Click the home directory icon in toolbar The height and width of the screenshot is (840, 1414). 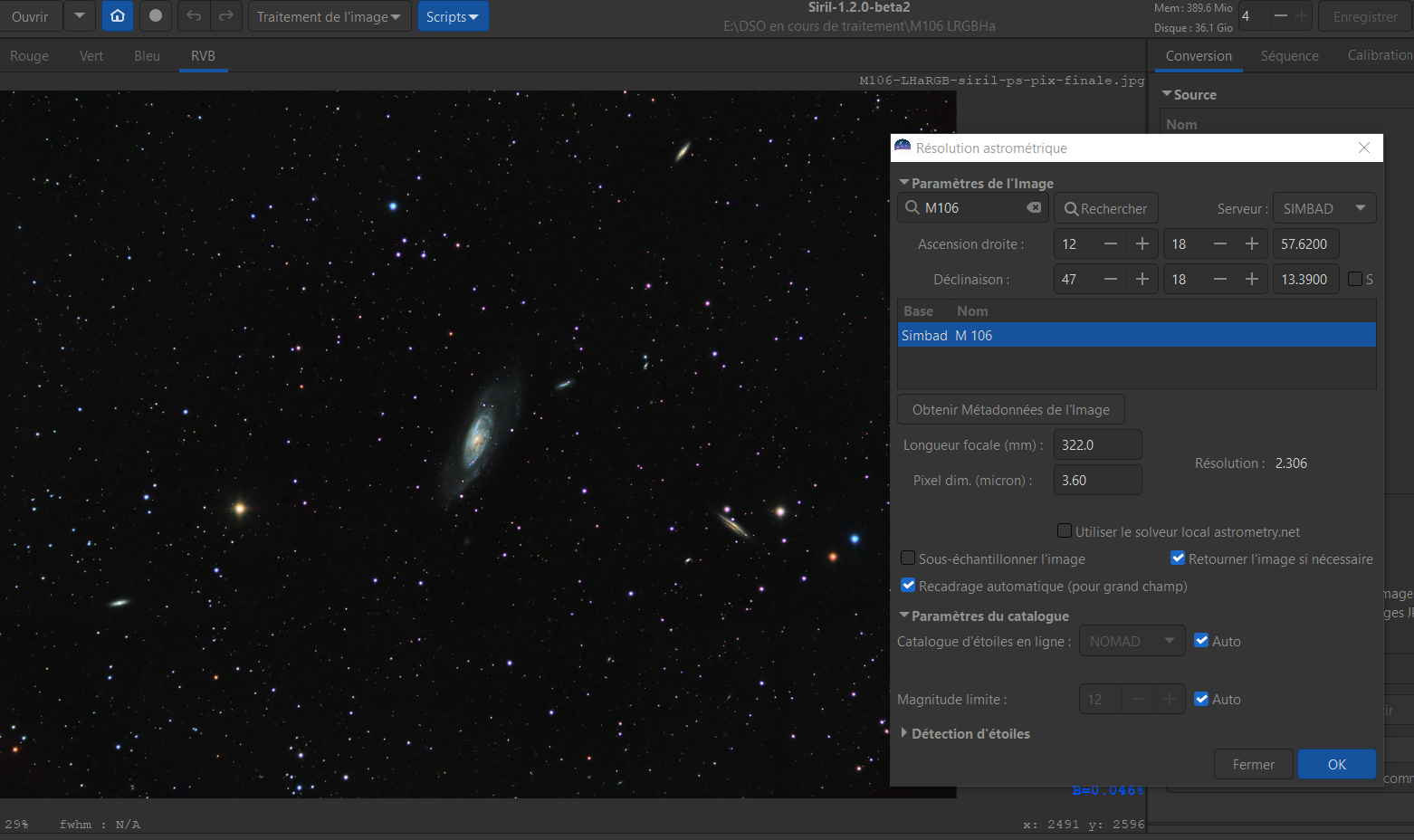tap(118, 16)
